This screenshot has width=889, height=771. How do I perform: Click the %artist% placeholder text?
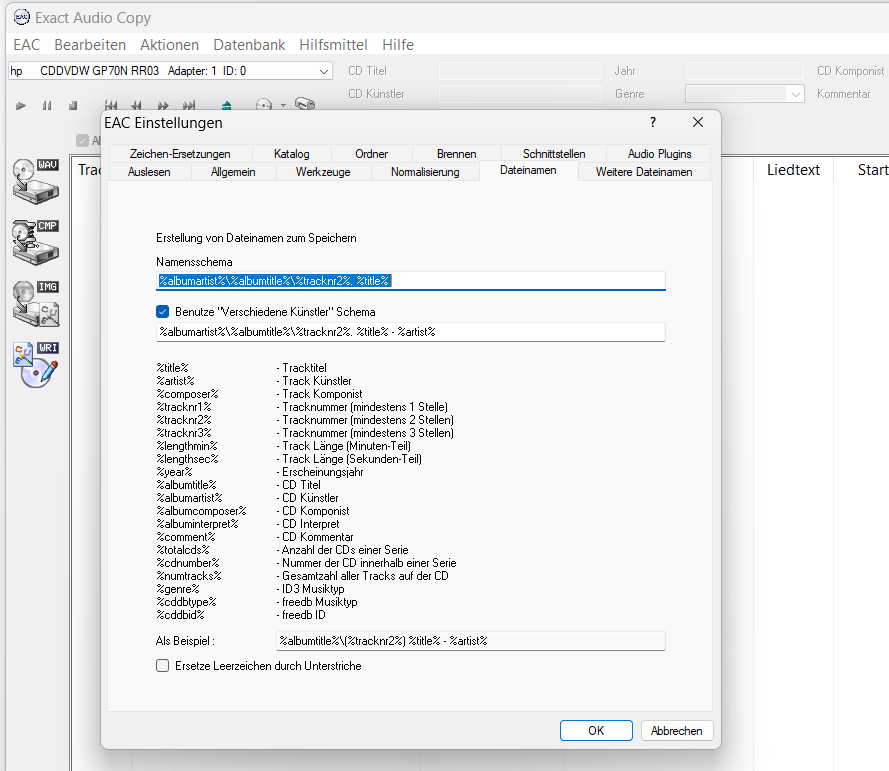pyautogui.click(x=176, y=381)
